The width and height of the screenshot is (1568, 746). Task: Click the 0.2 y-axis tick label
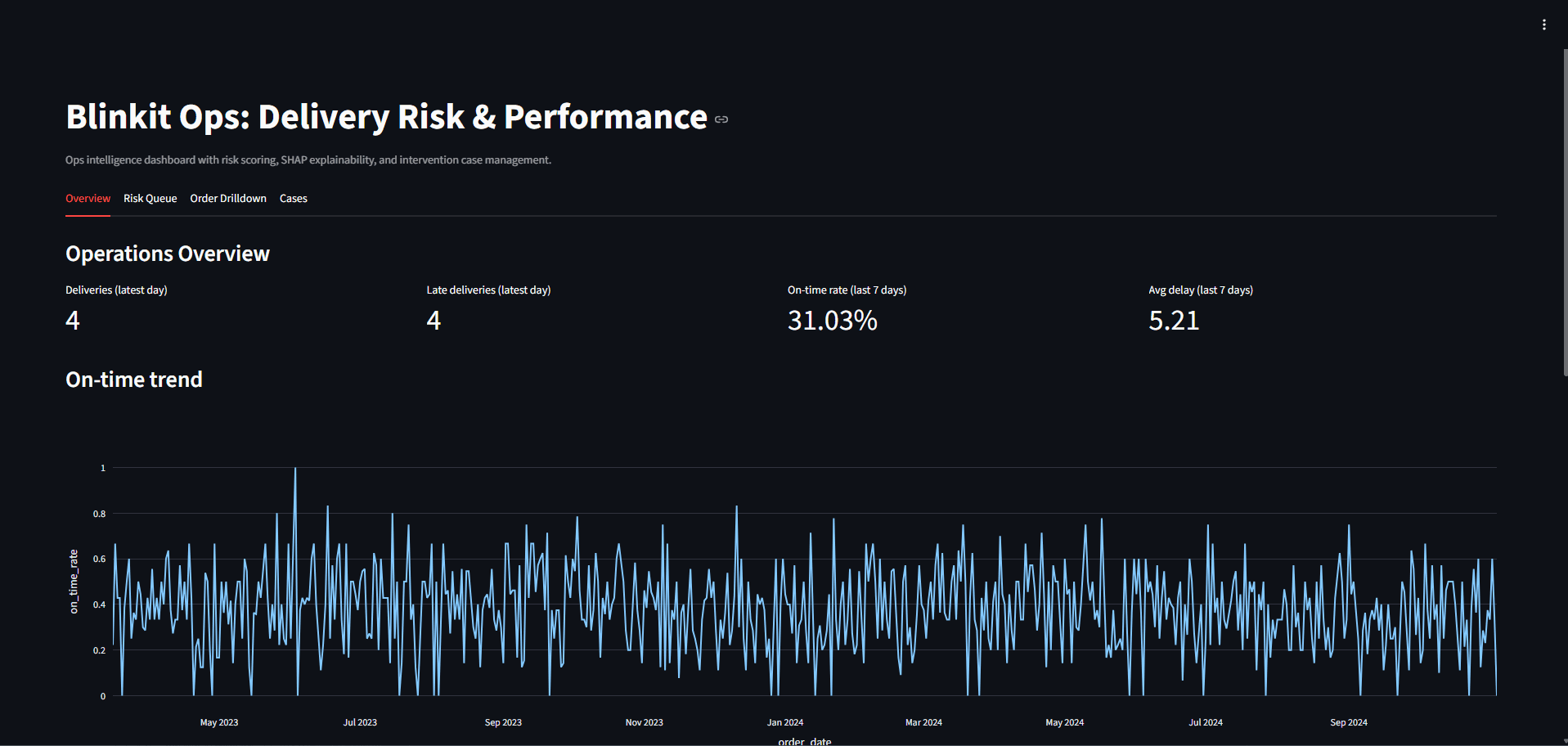pos(99,651)
